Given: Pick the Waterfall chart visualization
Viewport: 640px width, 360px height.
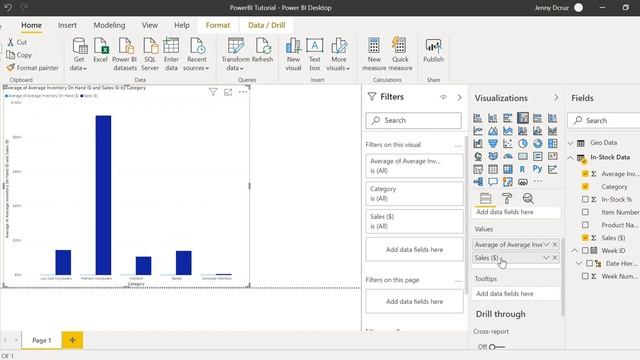Looking at the screenshot, I should click(478, 144).
